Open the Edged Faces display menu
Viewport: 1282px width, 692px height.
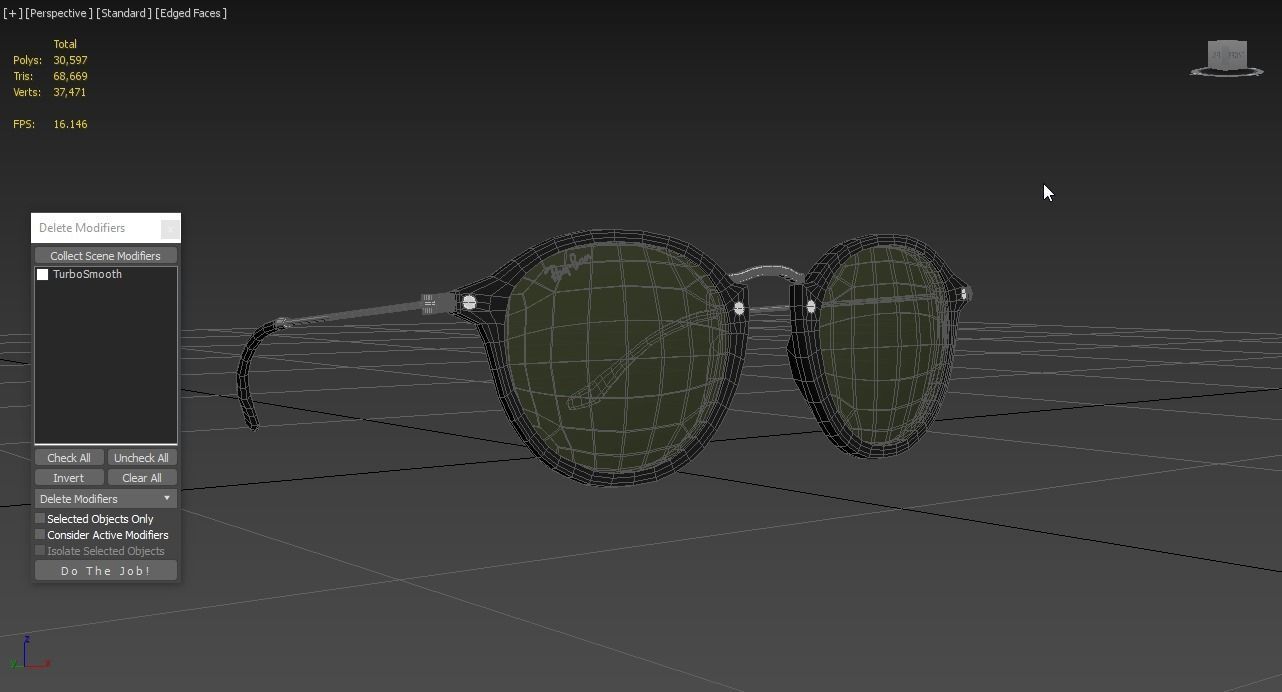point(191,13)
